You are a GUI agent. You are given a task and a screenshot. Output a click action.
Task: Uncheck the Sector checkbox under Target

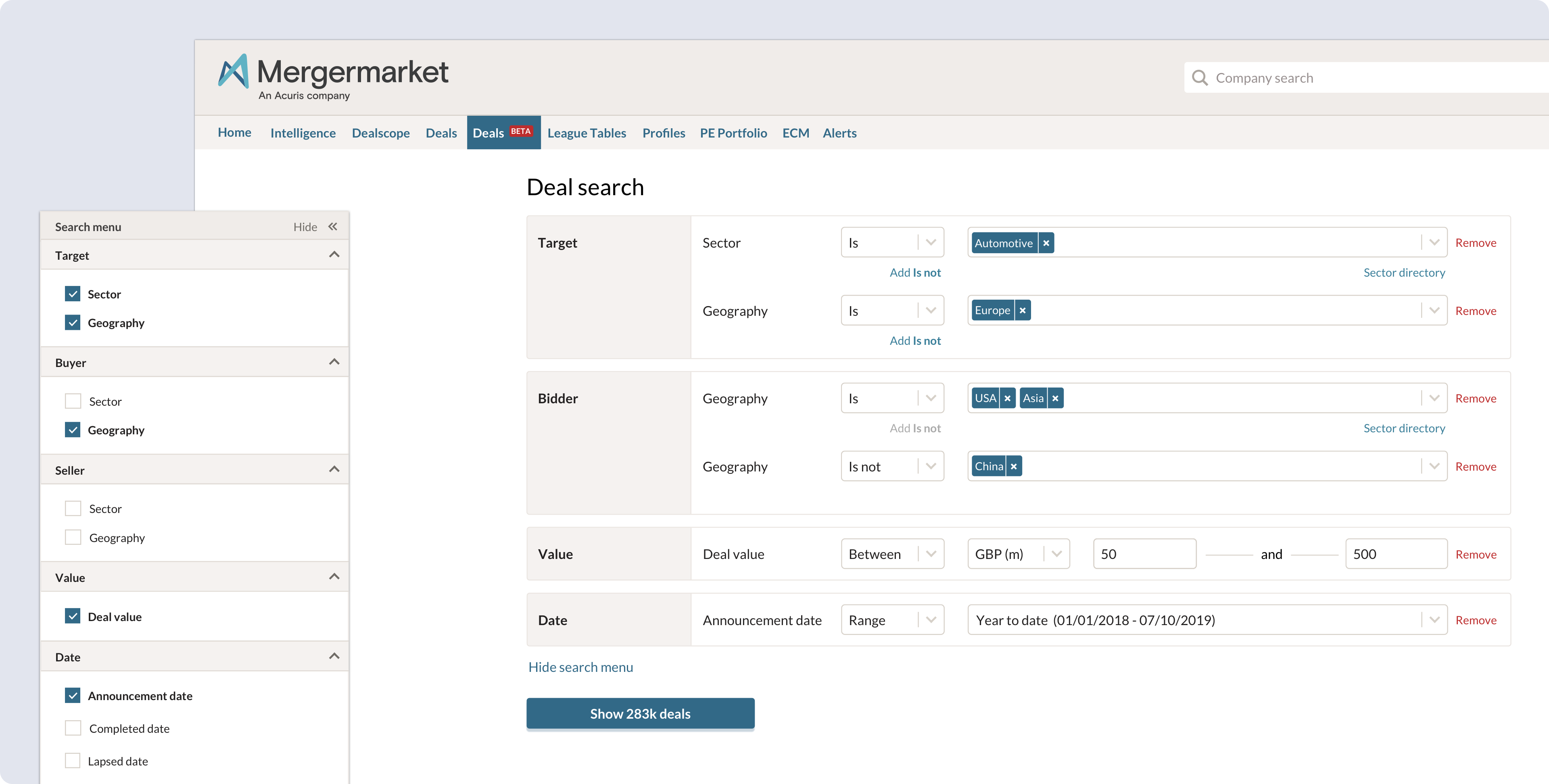tap(73, 294)
